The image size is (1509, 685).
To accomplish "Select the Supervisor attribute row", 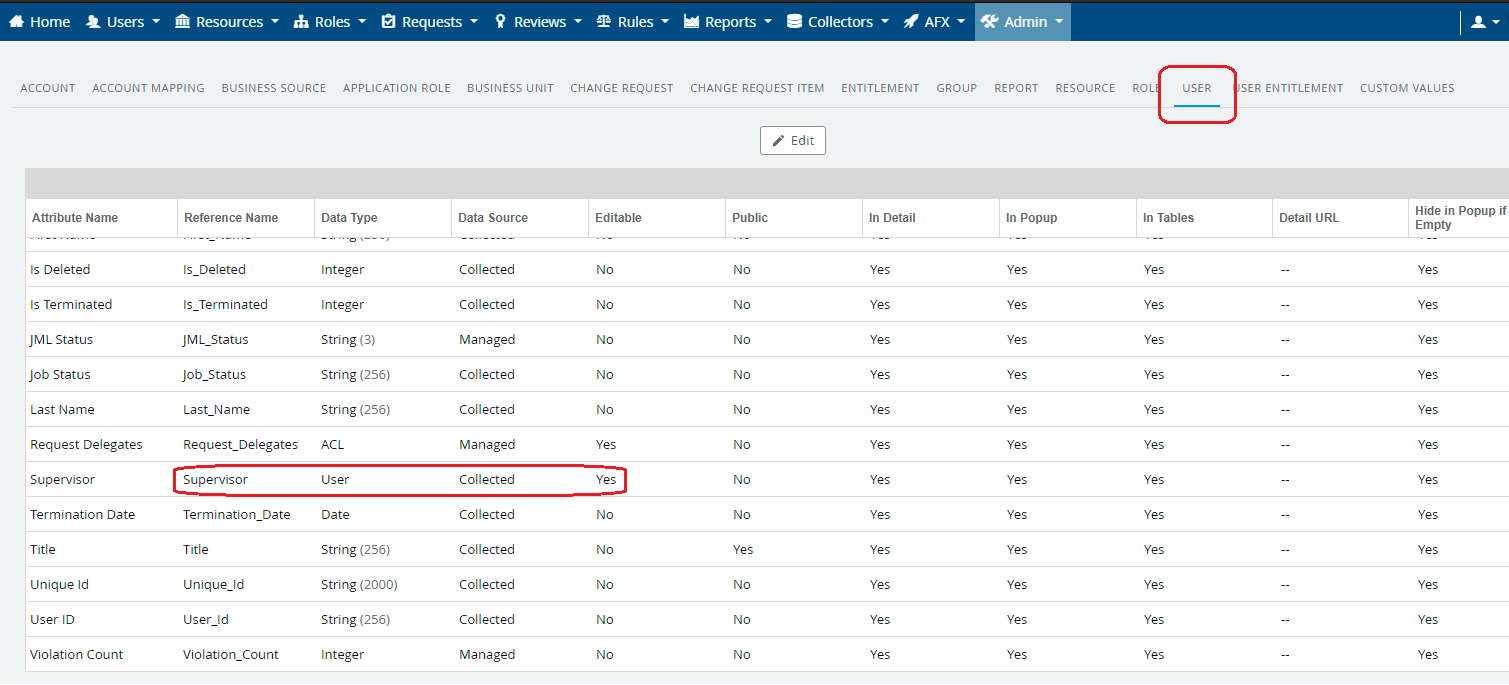I will (x=63, y=480).
